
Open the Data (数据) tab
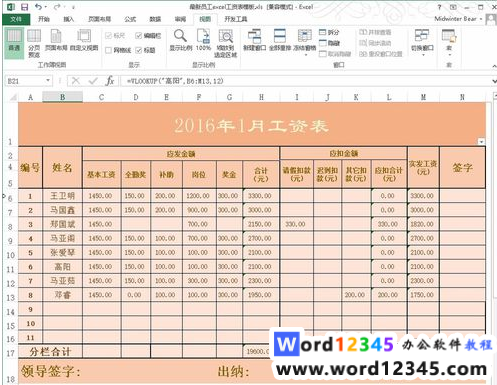pyautogui.click(x=155, y=19)
